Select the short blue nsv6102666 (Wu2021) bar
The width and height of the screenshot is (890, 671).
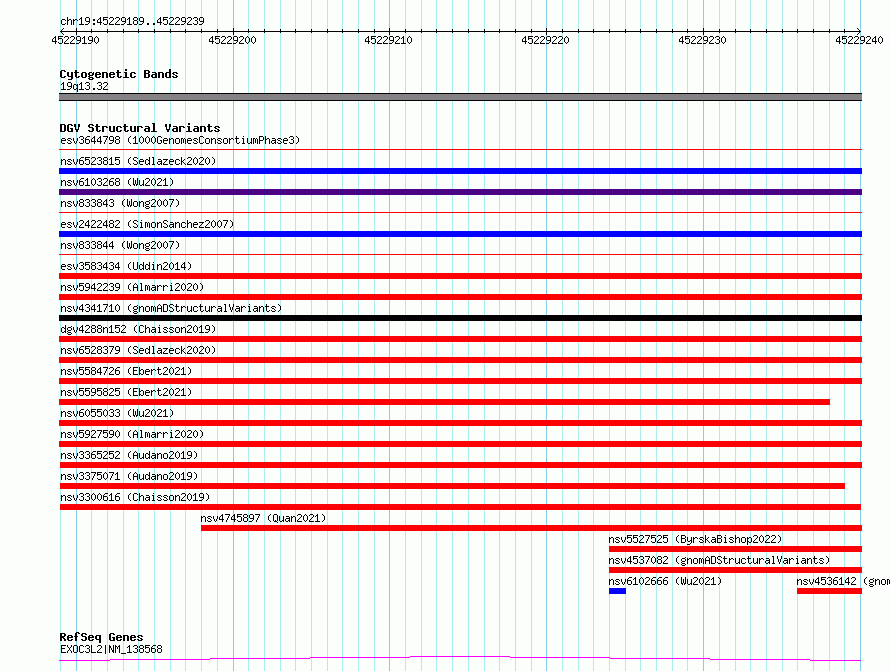point(617,591)
